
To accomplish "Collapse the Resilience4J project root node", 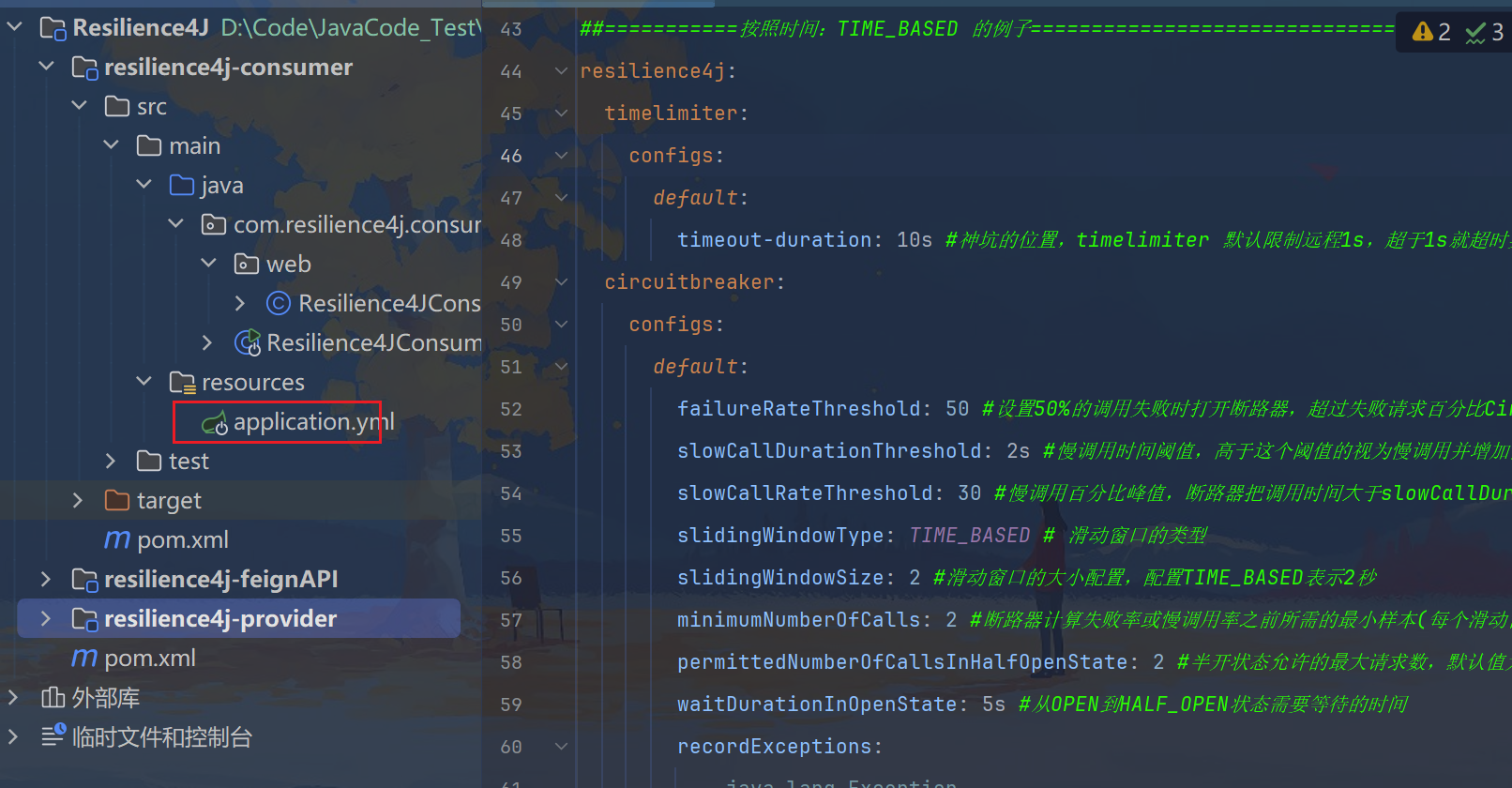I will 15,27.
